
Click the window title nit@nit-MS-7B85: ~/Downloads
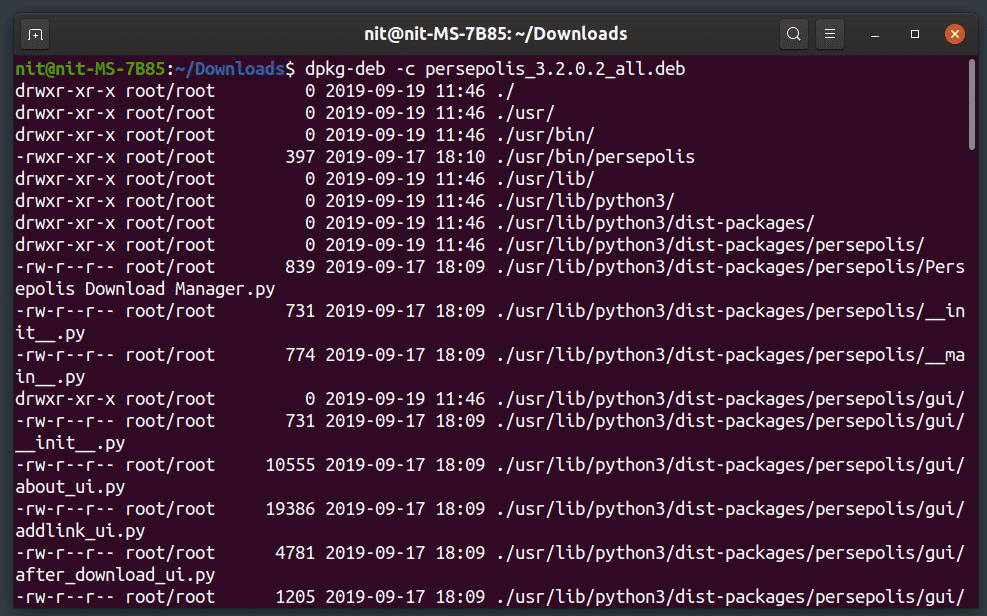click(495, 34)
